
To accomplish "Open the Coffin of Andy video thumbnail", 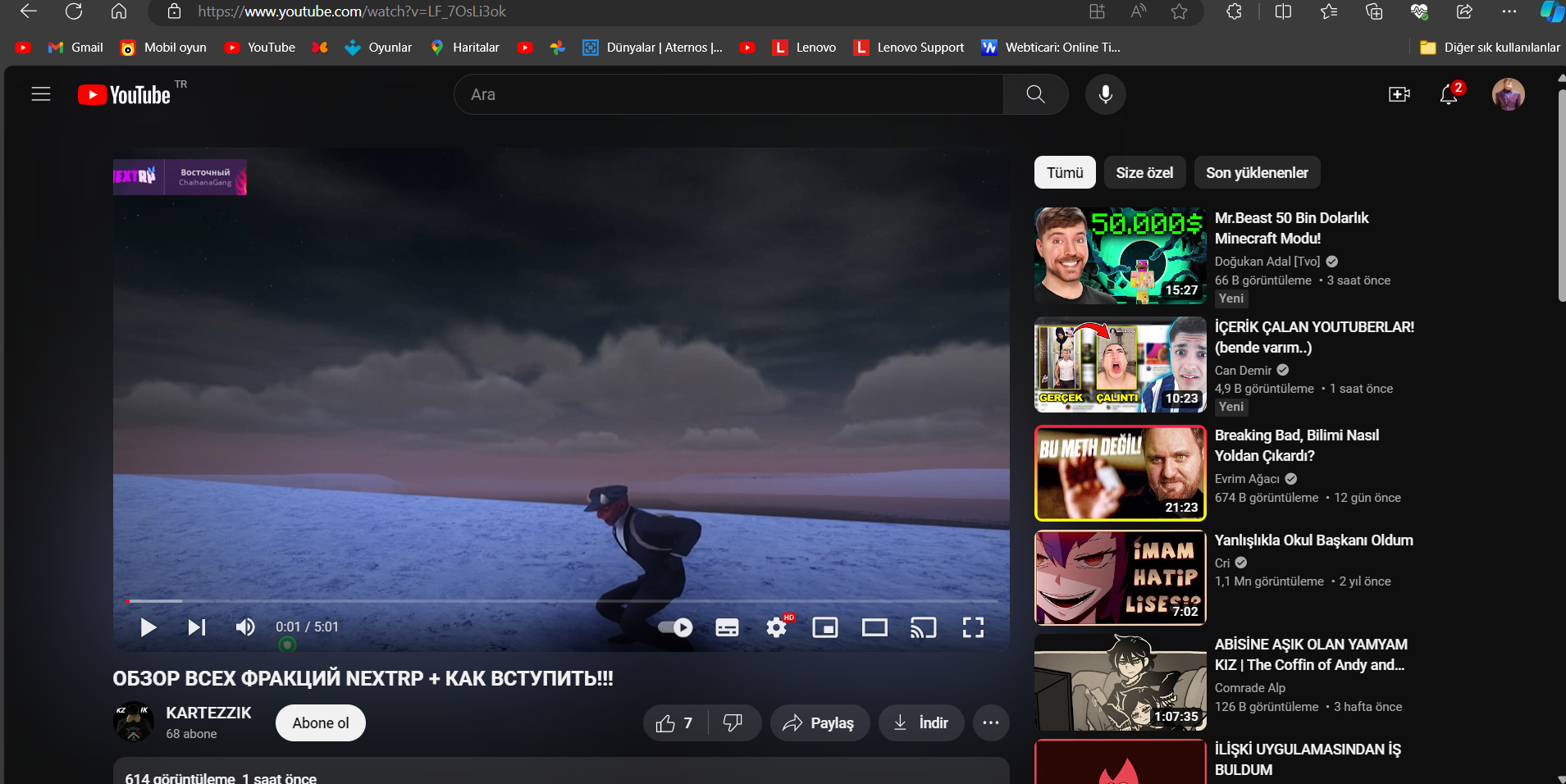I will coord(1120,682).
